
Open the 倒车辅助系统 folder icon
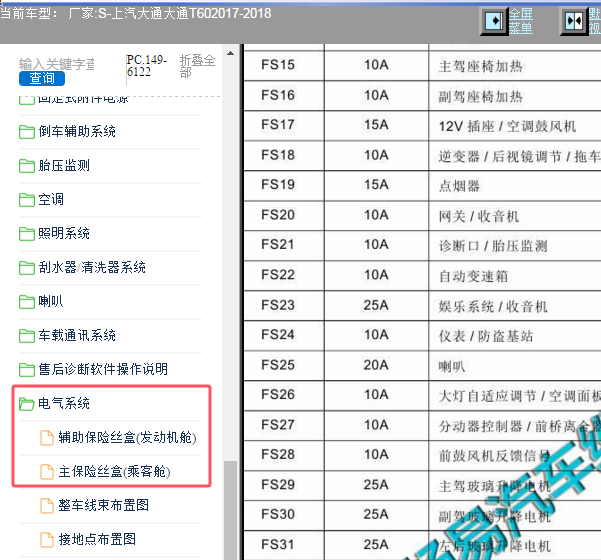[x=27, y=132]
